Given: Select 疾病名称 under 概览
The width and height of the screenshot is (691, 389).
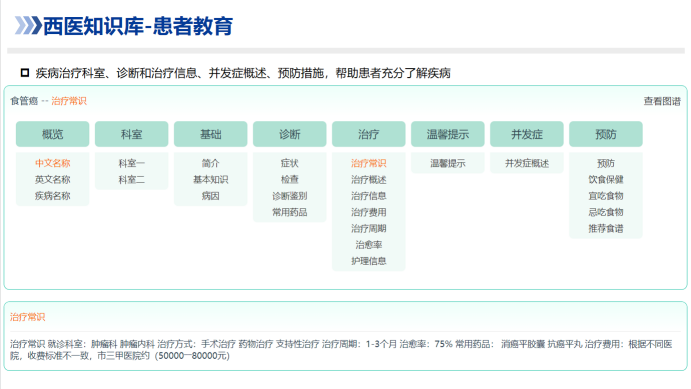Looking at the screenshot, I should coord(52,196).
